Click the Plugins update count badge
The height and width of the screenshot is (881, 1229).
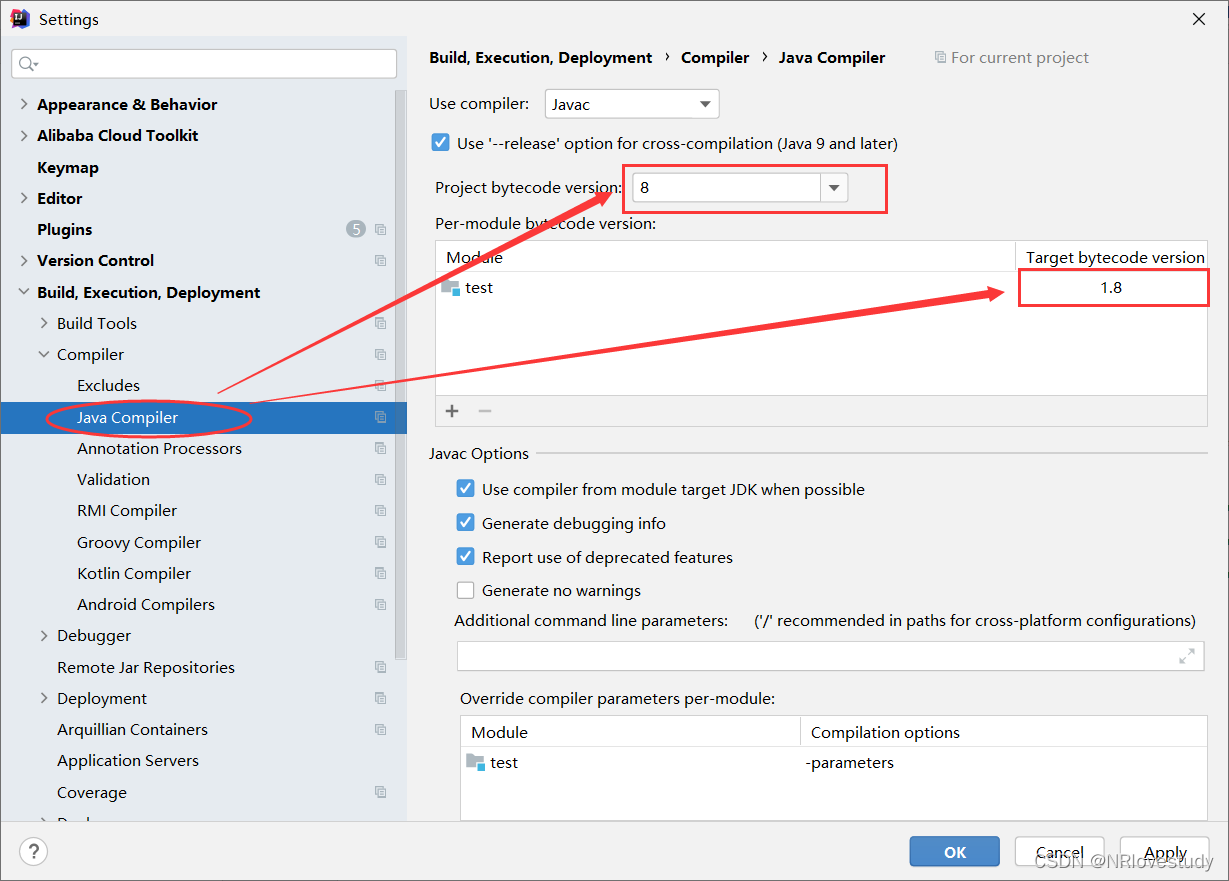(x=356, y=230)
